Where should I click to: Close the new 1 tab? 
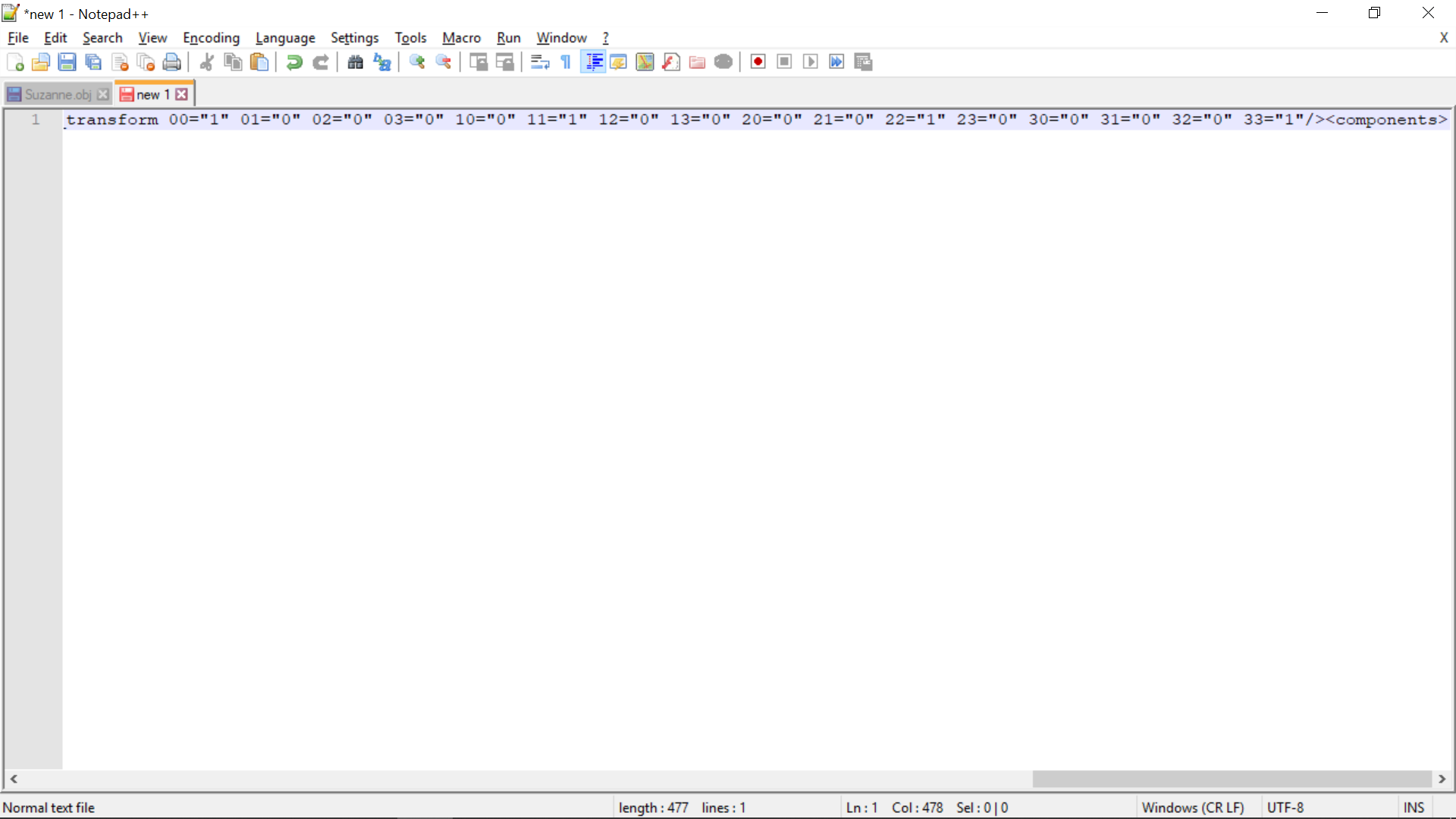click(x=182, y=94)
